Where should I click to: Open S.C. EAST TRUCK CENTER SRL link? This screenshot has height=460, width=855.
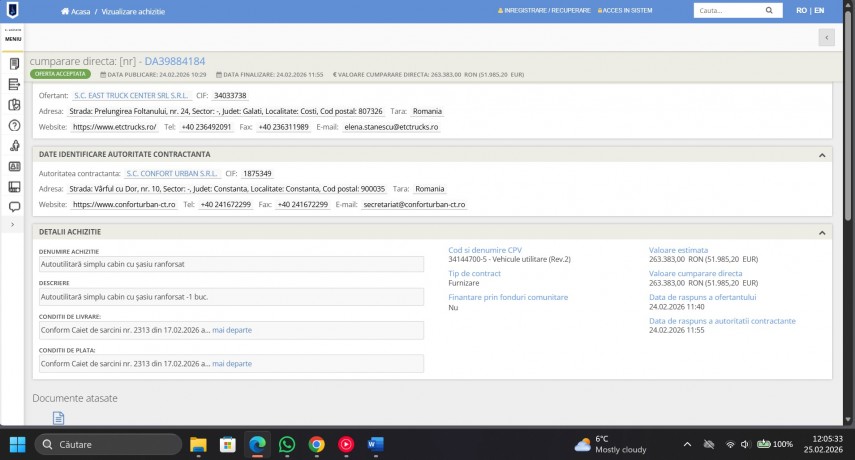(130, 95)
